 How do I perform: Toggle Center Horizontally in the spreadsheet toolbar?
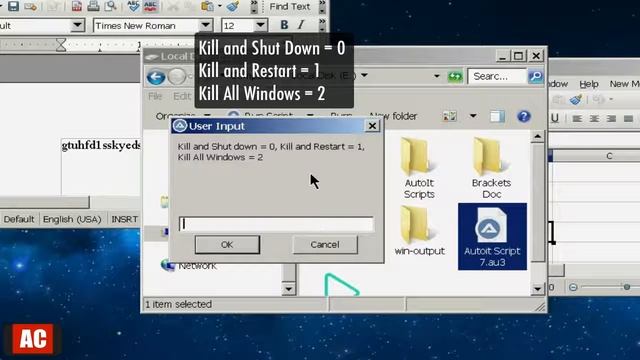[594, 119]
